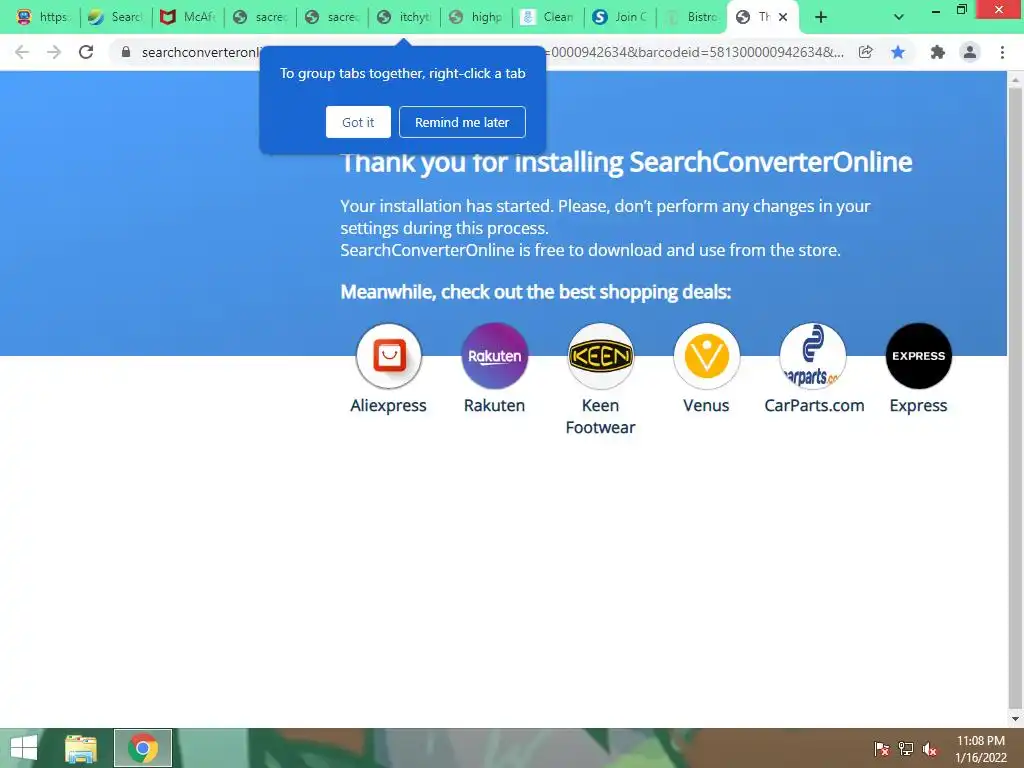Switch to the first https tab
This screenshot has width=1024, height=768.
(43, 17)
